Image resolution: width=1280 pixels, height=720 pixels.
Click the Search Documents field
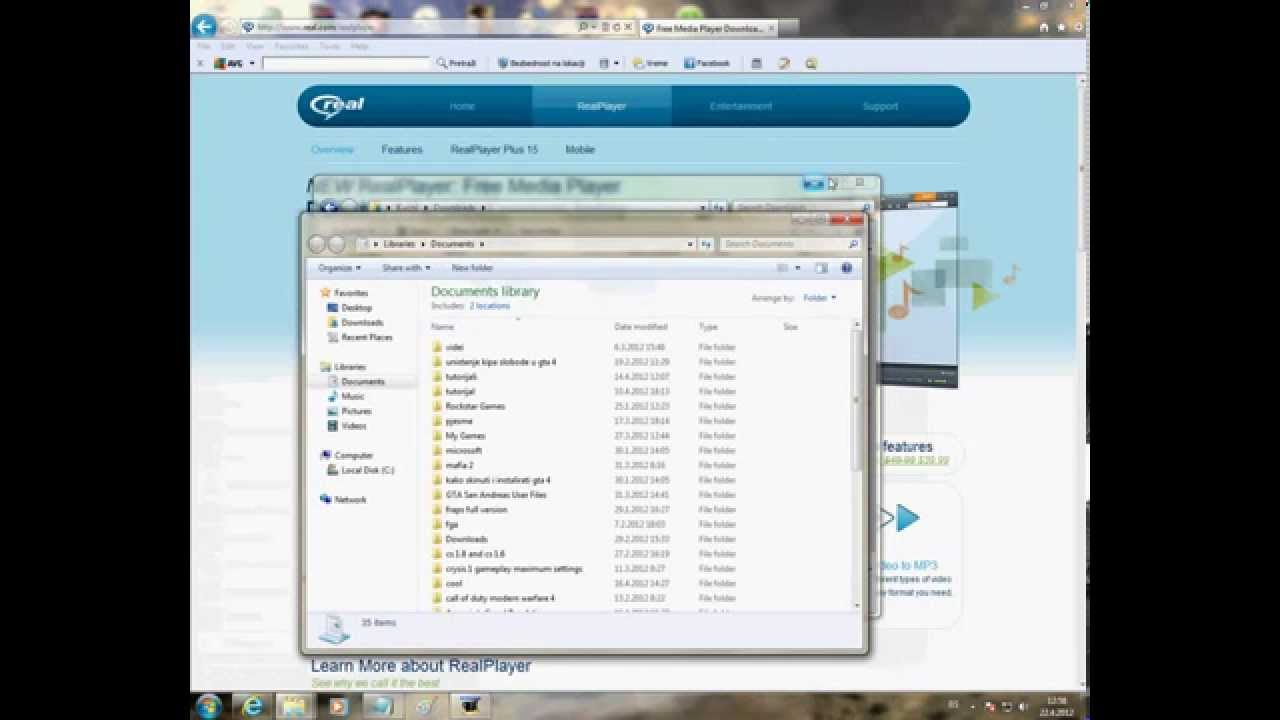point(789,244)
